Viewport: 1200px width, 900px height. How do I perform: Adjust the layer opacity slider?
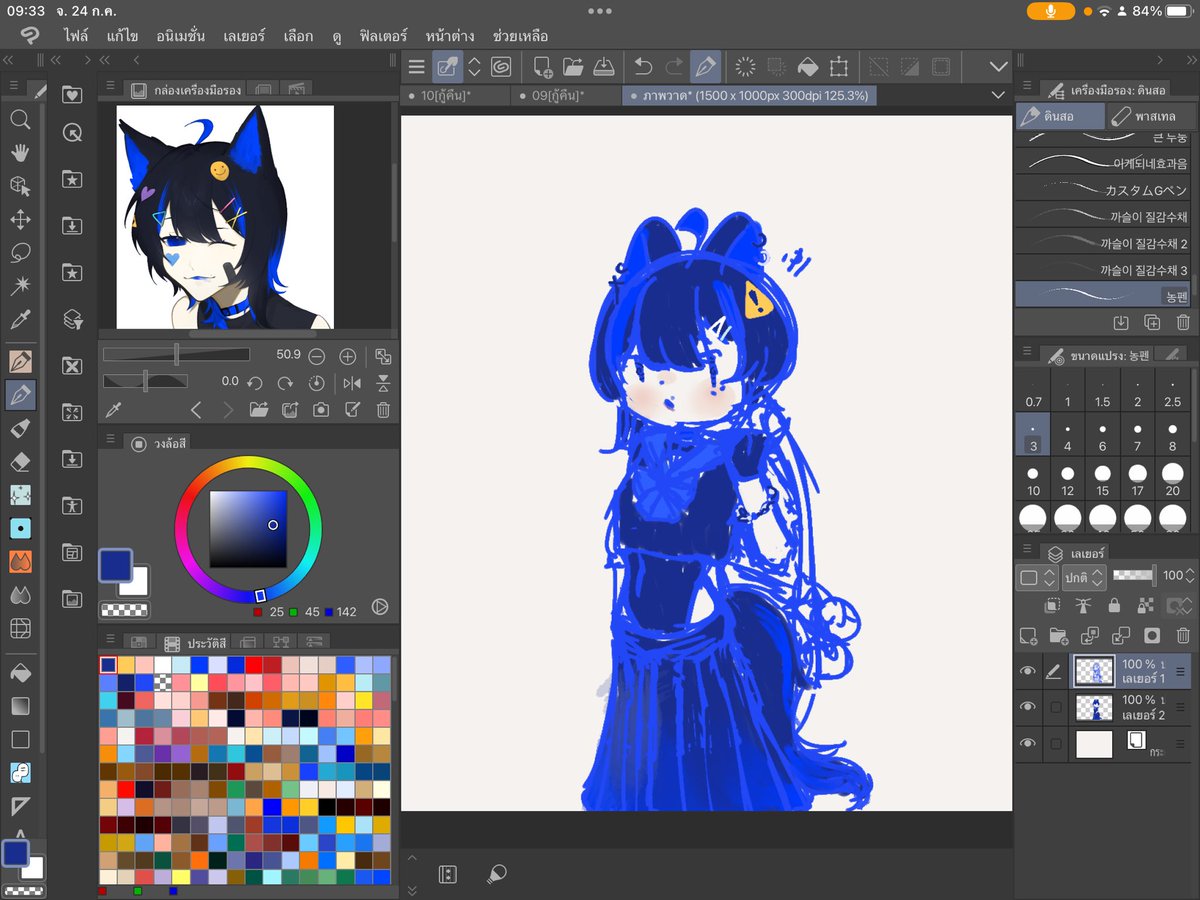pos(1133,576)
